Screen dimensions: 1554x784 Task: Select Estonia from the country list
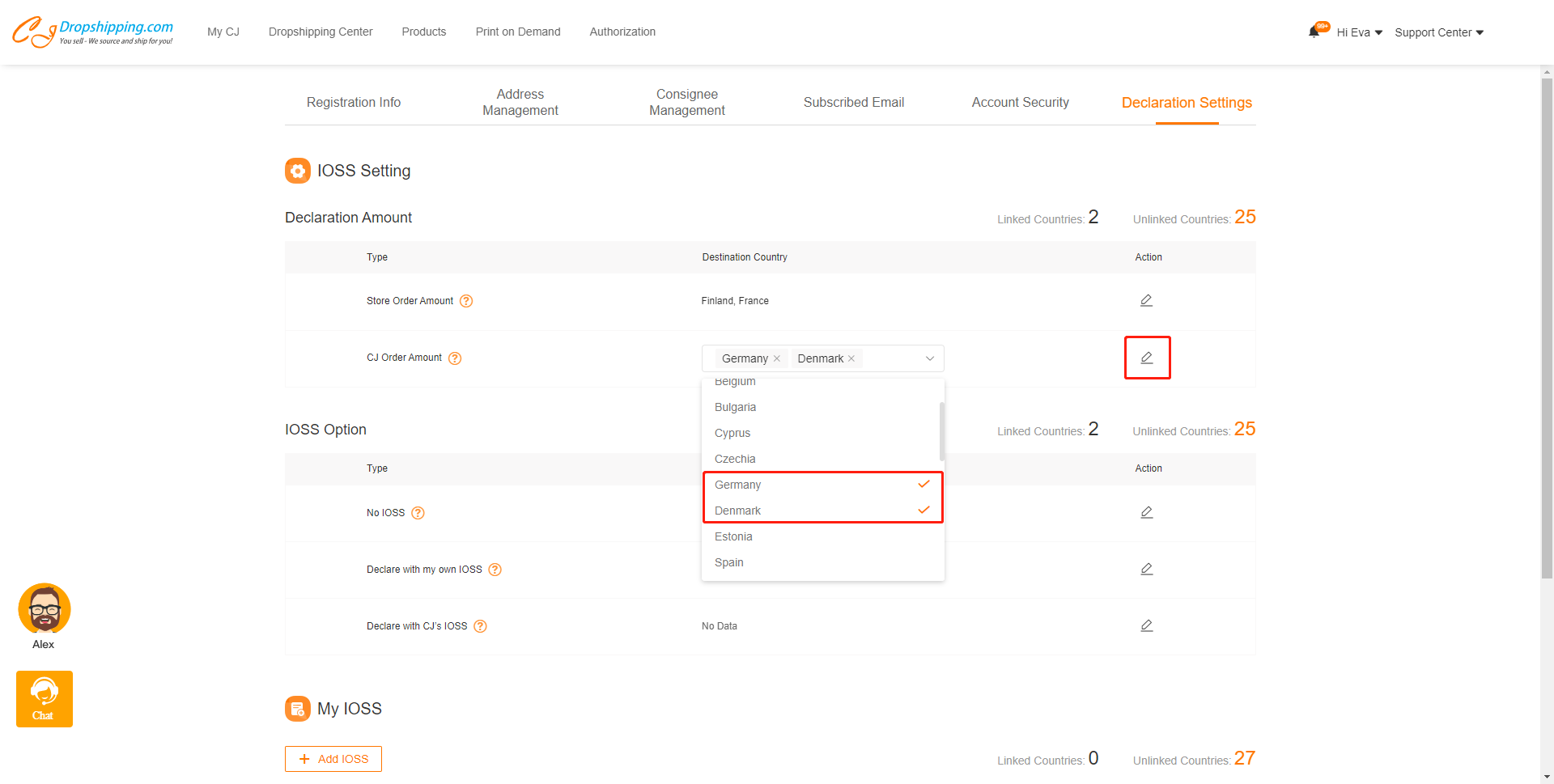[x=733, y=536]
